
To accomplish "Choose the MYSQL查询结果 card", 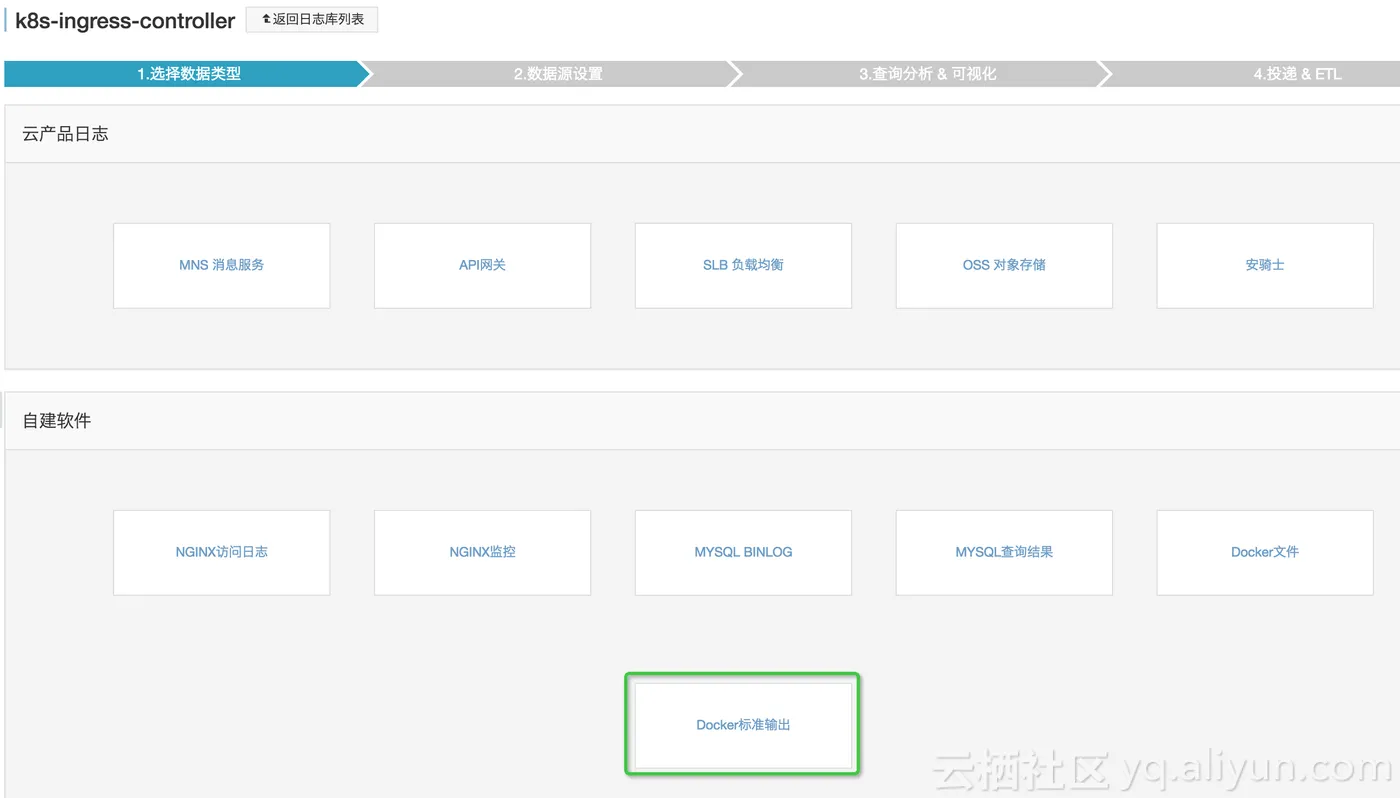I will [x=1004, y=552].
